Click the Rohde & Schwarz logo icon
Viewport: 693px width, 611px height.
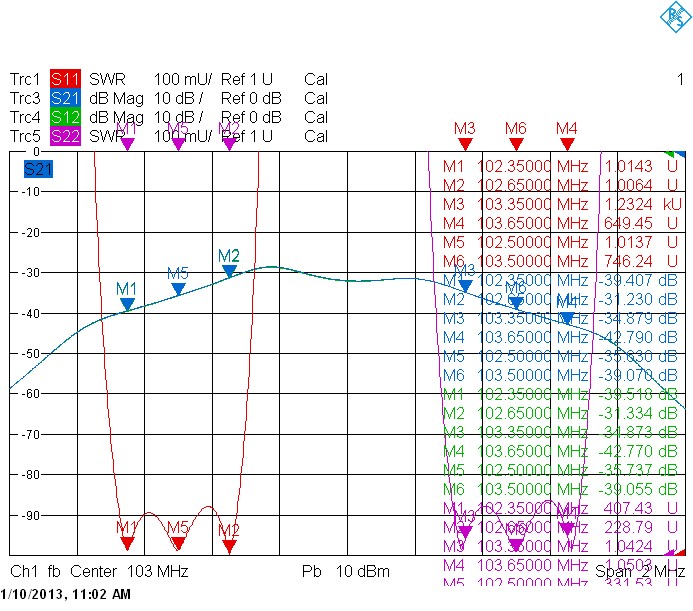tap(676, 16)
